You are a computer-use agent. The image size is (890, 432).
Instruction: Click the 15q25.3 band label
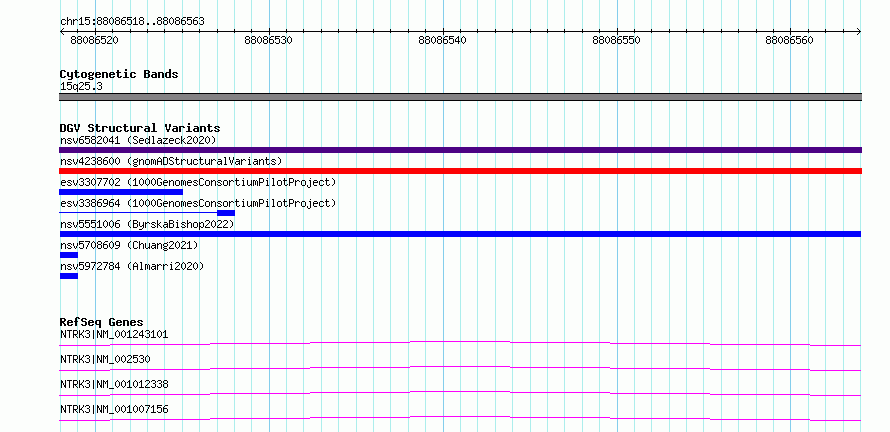point(81,87)
